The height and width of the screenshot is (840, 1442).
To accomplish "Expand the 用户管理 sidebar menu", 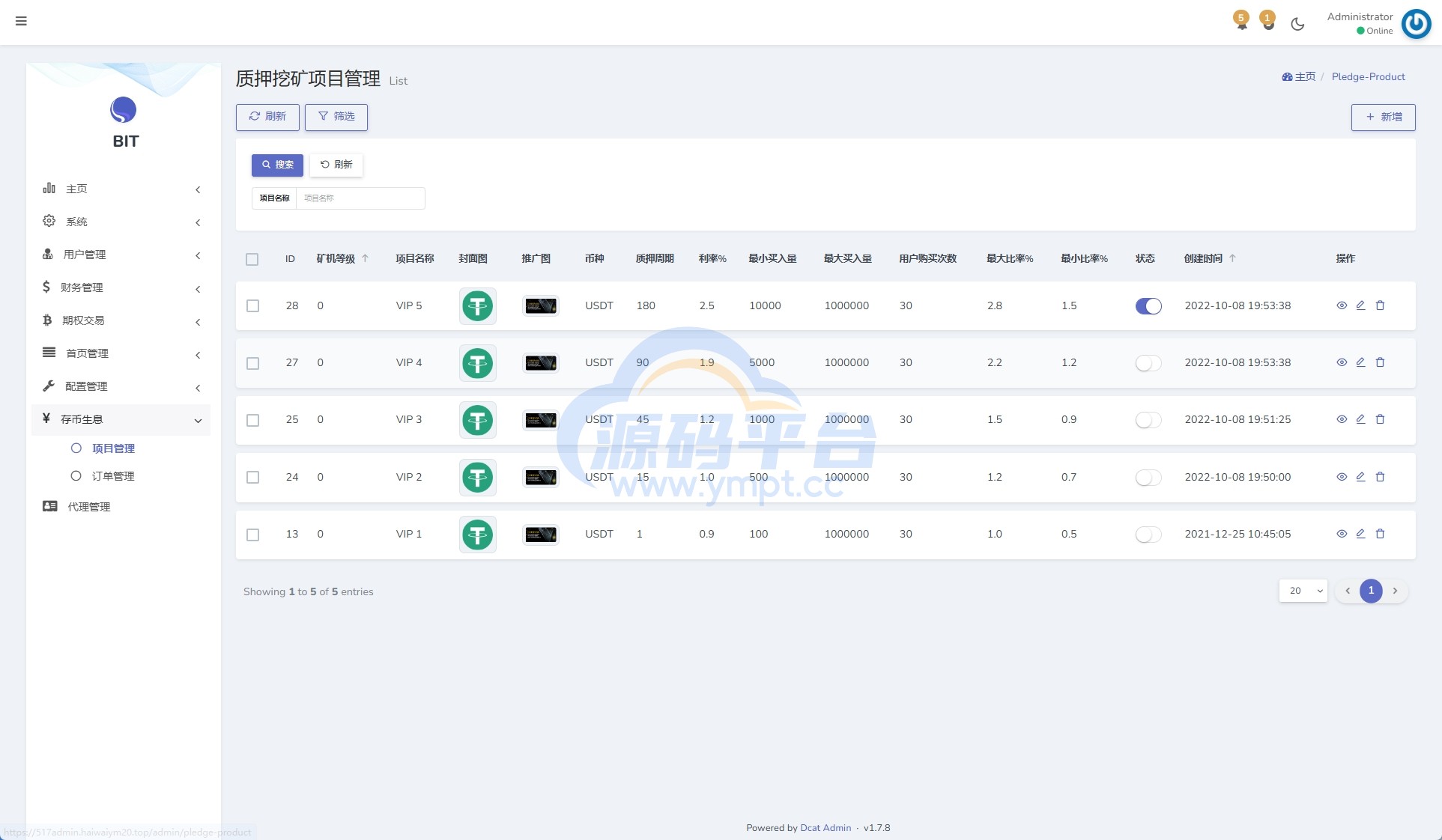I will pyautogui.click(x=121, y=255).
